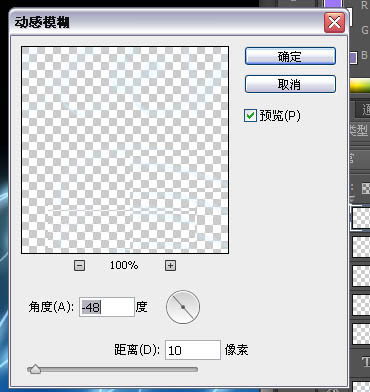The height and width of the screenshot is (392, 370).
Task: Click the 取消 button
Action: pyautogui.click(x=290, y=84)
